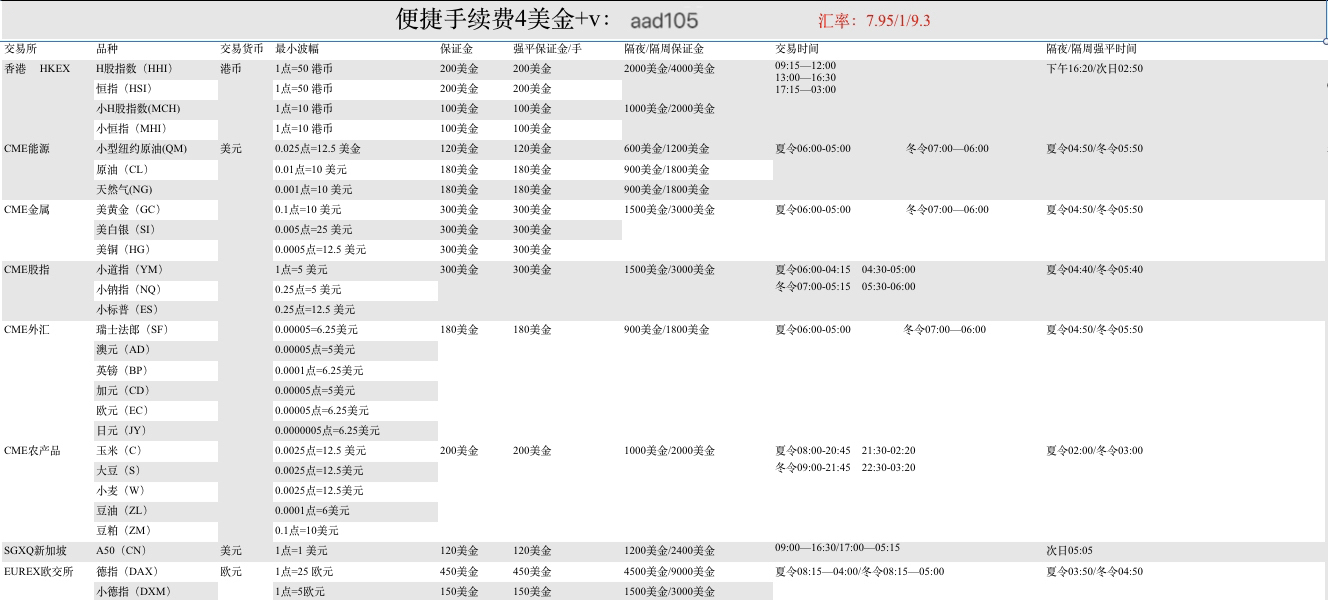Click the 隔夜/隔周保证金 column header
The image size is (1328, 600).
click(x=664, y=48)
